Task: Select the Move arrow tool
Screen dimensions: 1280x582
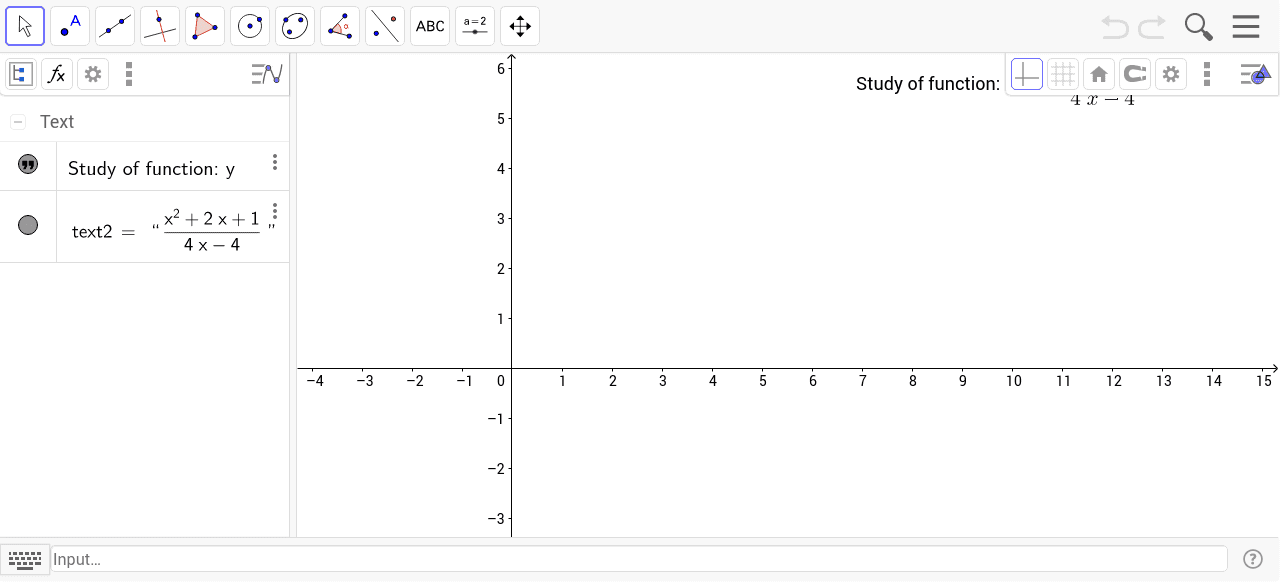Action: (x=25, y=26)
